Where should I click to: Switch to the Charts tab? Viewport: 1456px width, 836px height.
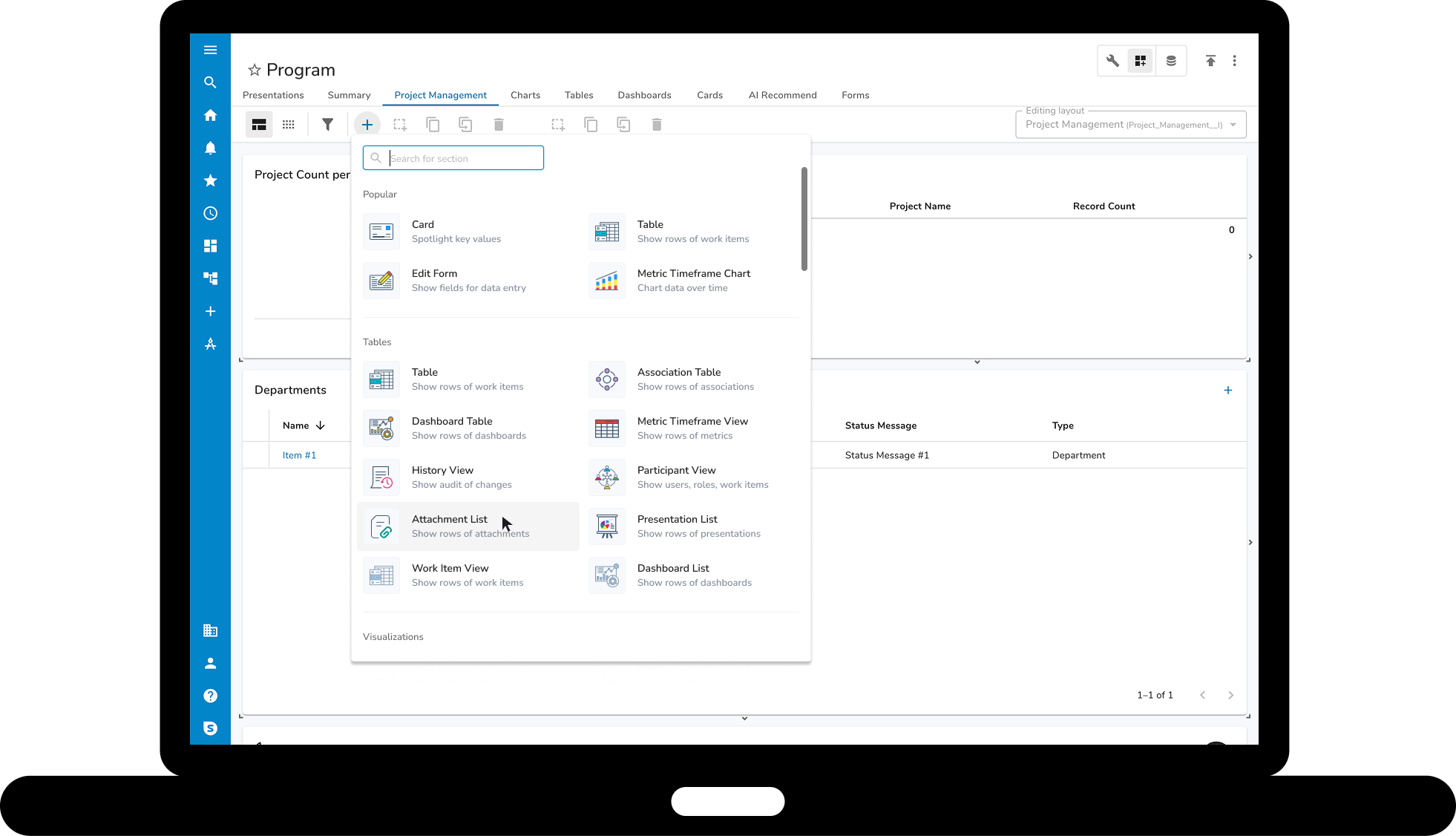[x=525, y=95]
